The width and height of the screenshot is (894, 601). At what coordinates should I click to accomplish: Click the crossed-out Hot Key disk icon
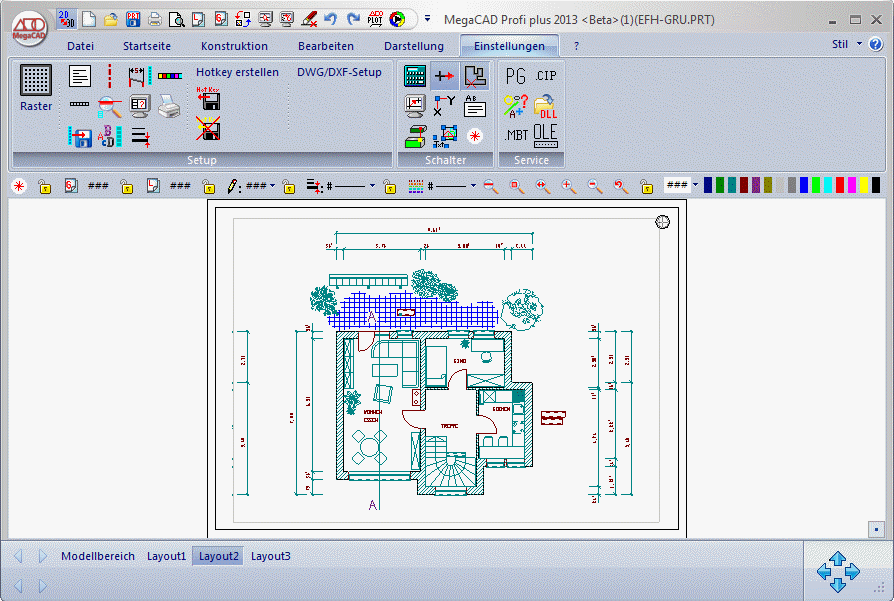[x=208, y=128]
